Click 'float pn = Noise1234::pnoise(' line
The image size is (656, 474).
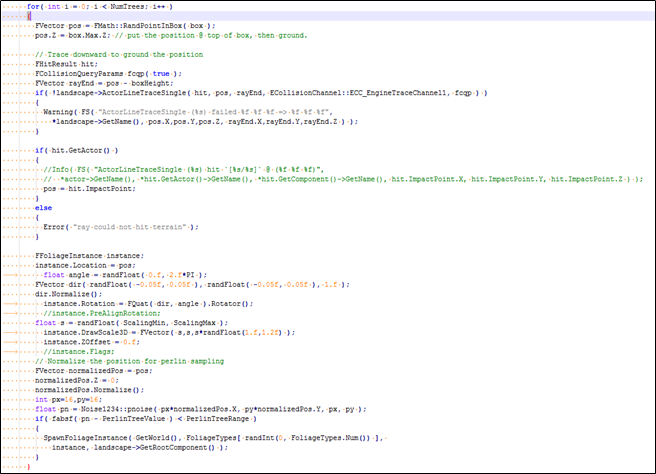click(x=200, y=410)
